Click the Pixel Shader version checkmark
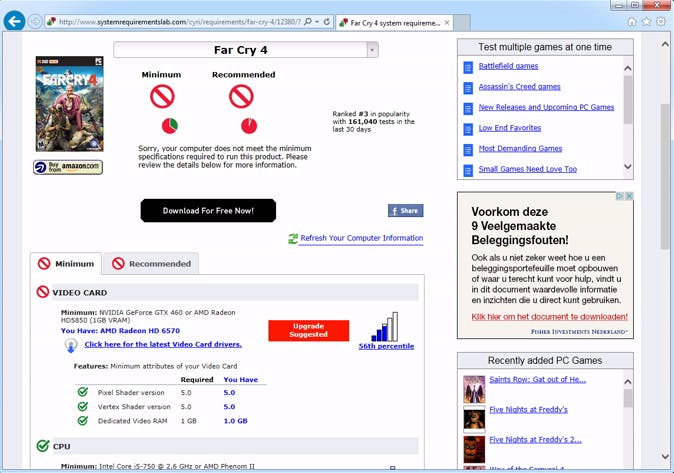The image size is (674, 473). (83, 392)
